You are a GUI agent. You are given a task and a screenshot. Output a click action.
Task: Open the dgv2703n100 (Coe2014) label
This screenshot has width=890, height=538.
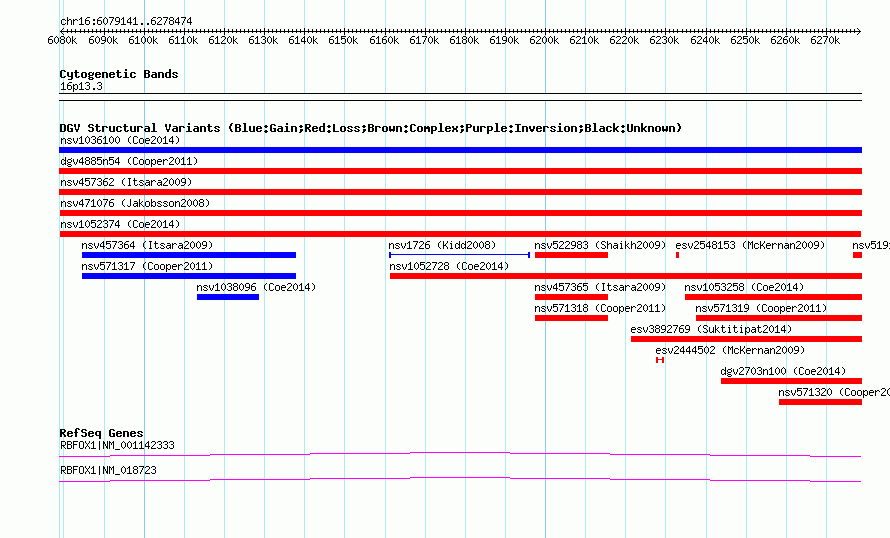783,371
